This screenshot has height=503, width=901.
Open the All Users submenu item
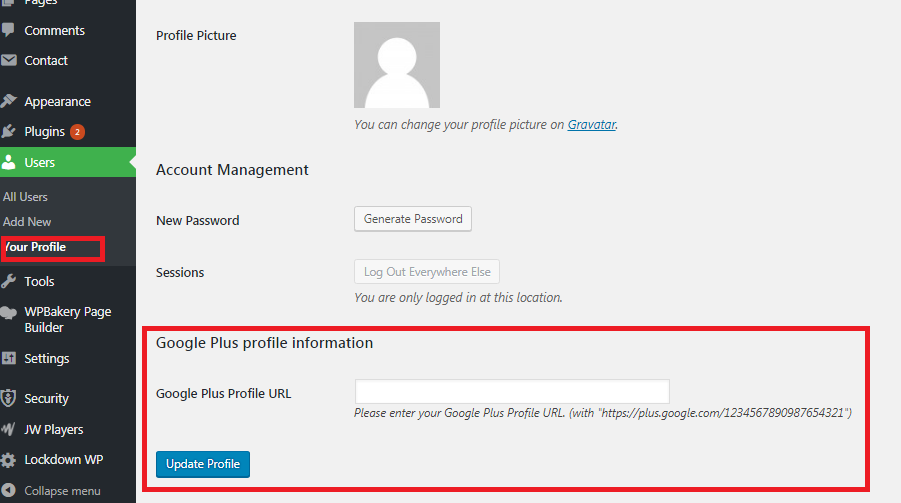coord(26,197)
